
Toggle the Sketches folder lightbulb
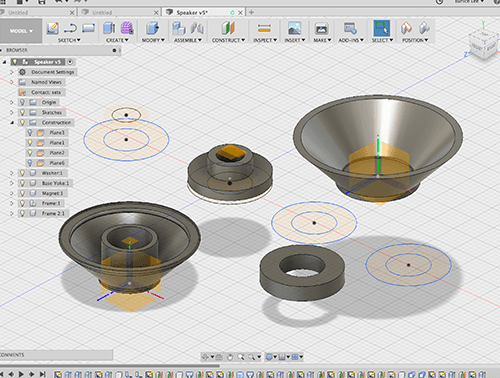click(x=22, y=112)
